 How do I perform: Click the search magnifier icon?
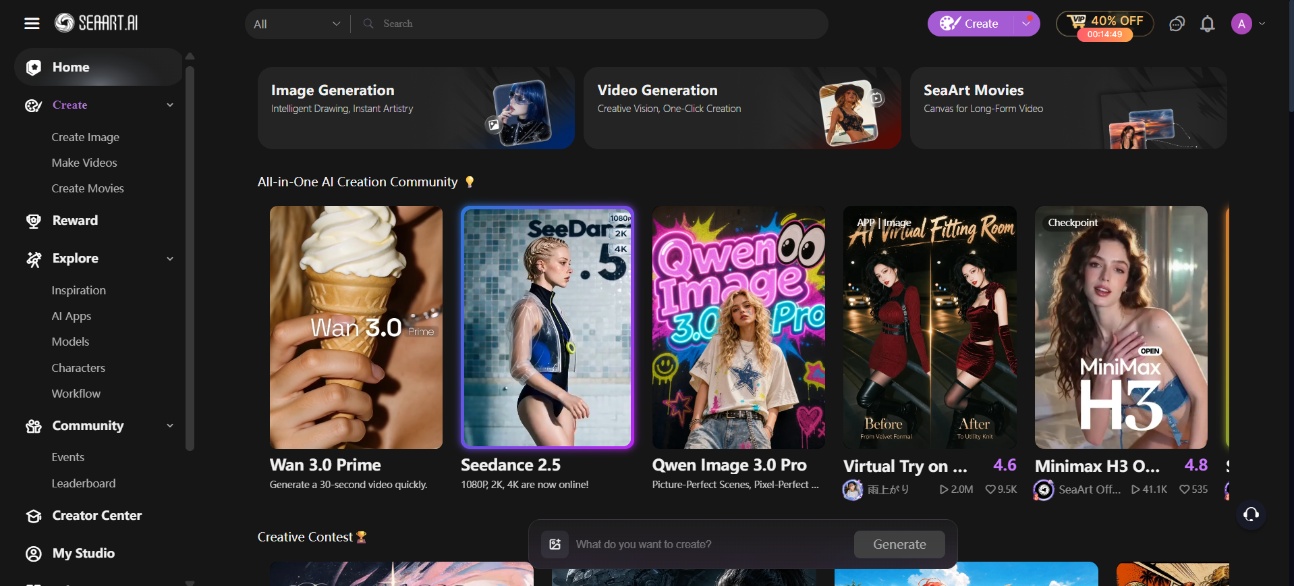368,23
